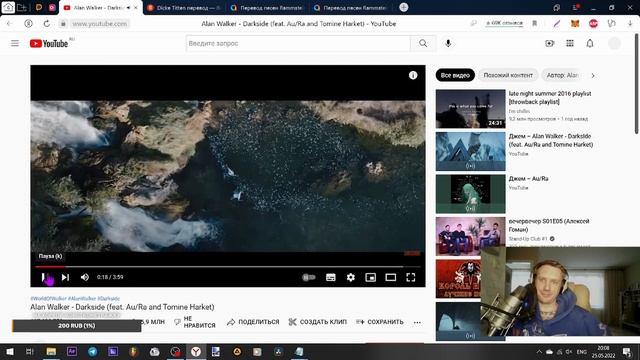Select the "Похожий контент" filter chip
The image size is (640, 360).
[x=508, y=75]
